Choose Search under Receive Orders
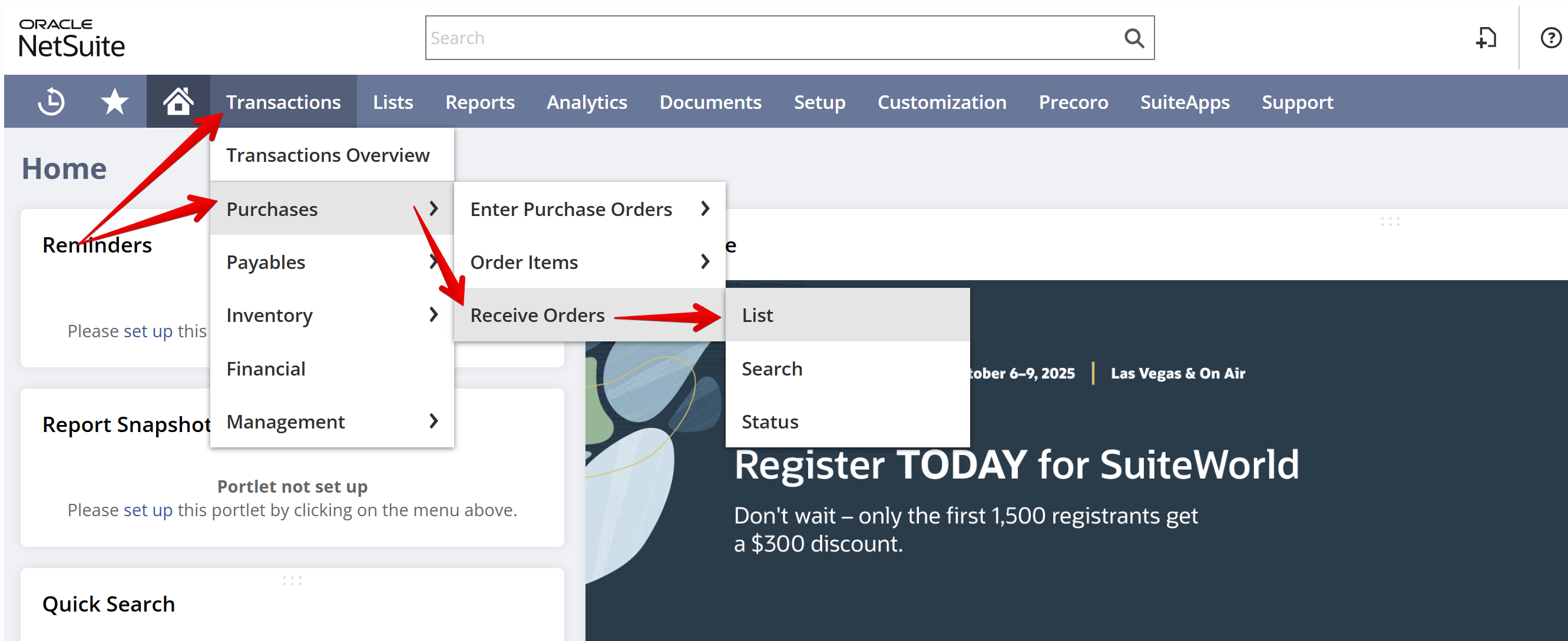The width and height of the screenshot is (1568, 641). click(x=847, y=368)
